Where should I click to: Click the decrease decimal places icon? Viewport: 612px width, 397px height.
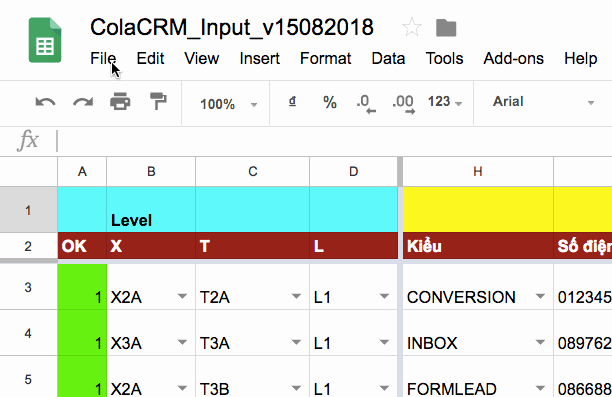click(366, 104)
